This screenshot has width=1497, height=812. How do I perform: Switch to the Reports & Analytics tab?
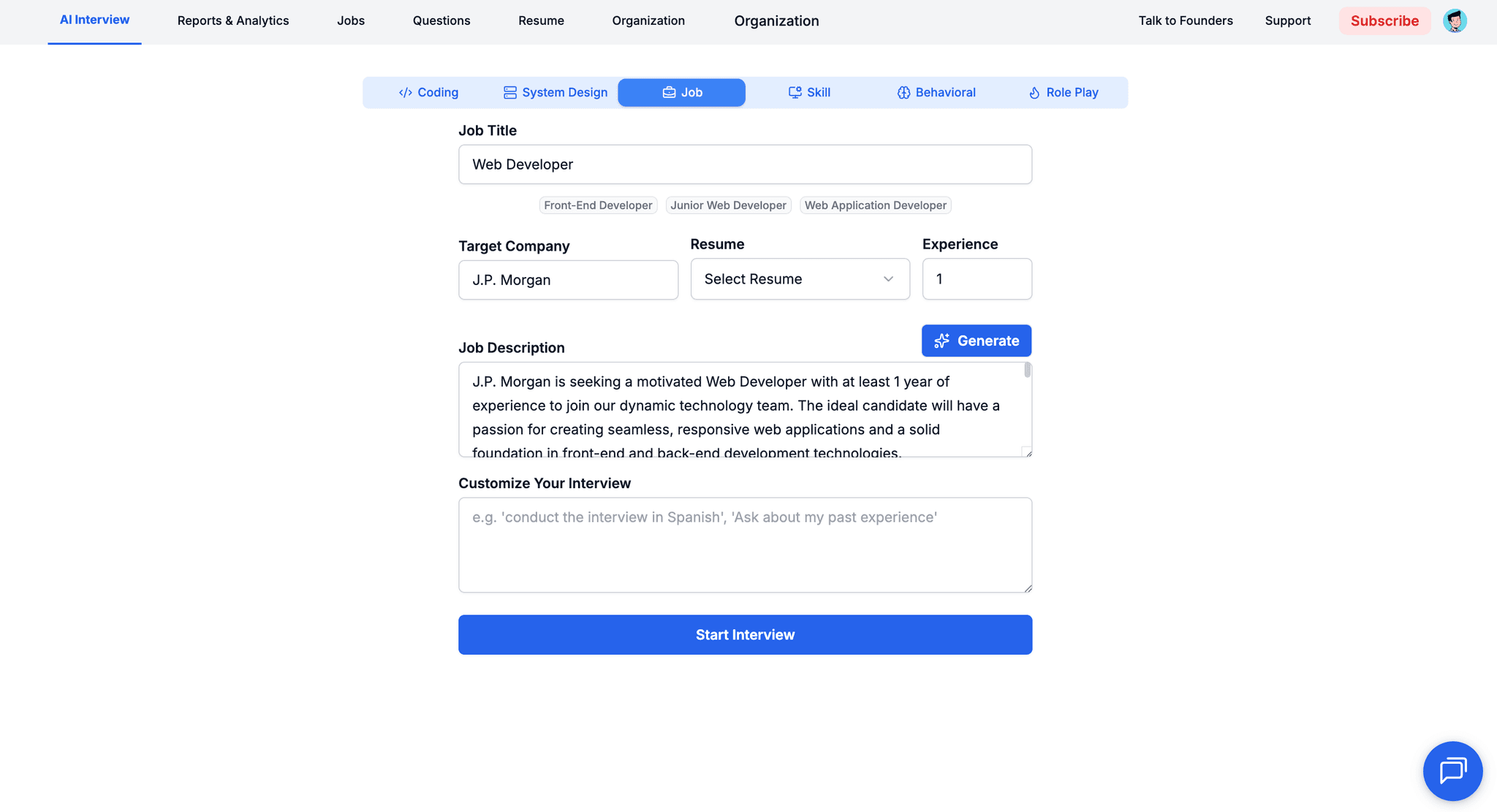pos(233,20)
